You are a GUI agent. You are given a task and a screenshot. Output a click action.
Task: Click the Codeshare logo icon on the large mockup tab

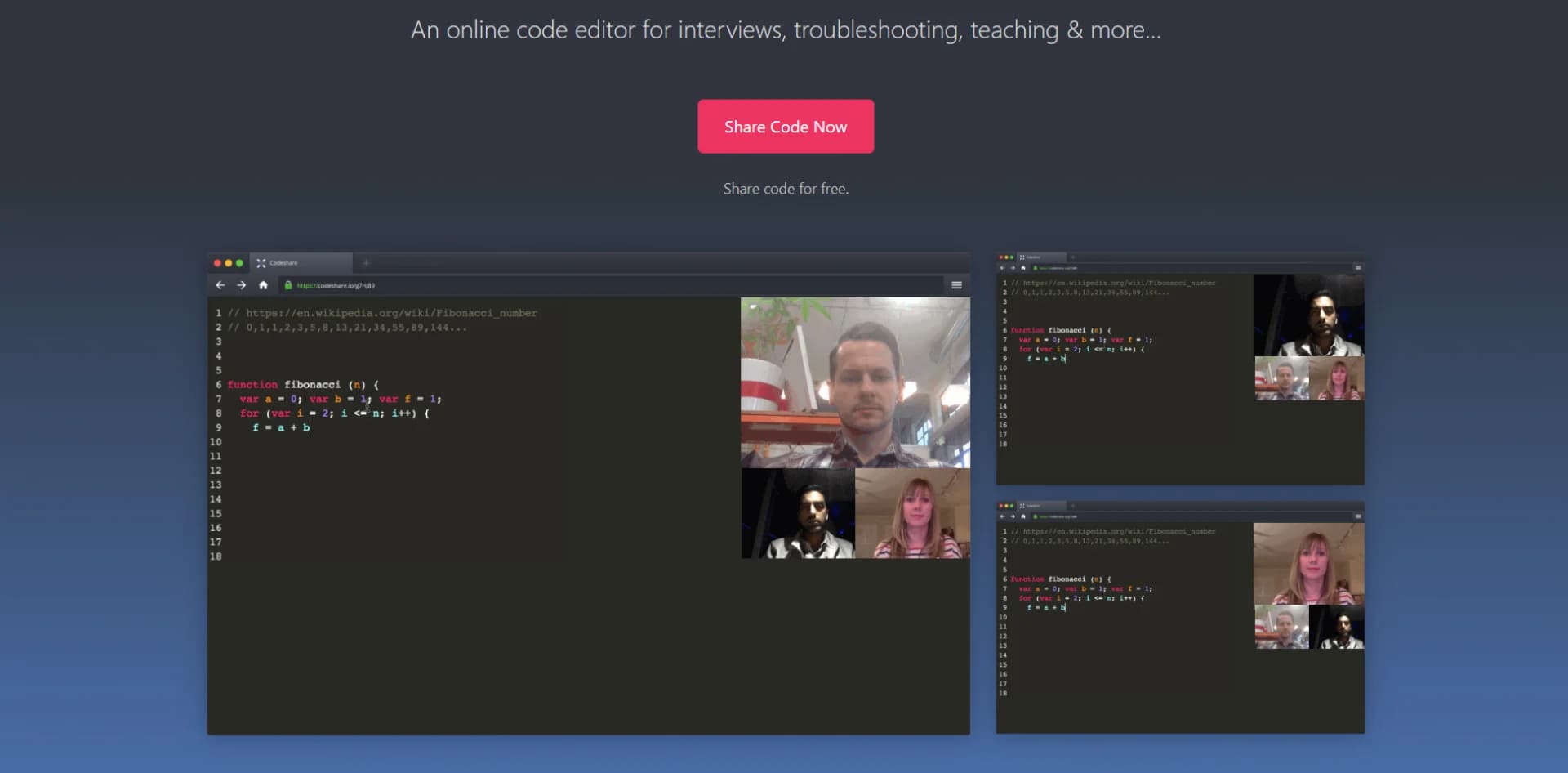261,263
